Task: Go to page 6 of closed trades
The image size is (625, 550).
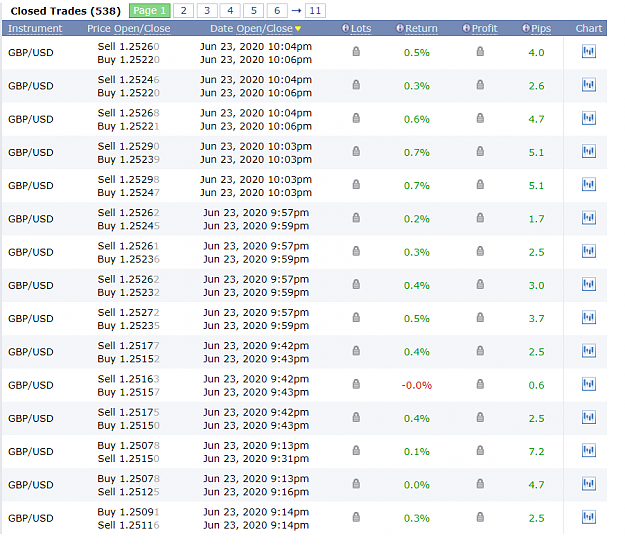Action: pos(277,11)
